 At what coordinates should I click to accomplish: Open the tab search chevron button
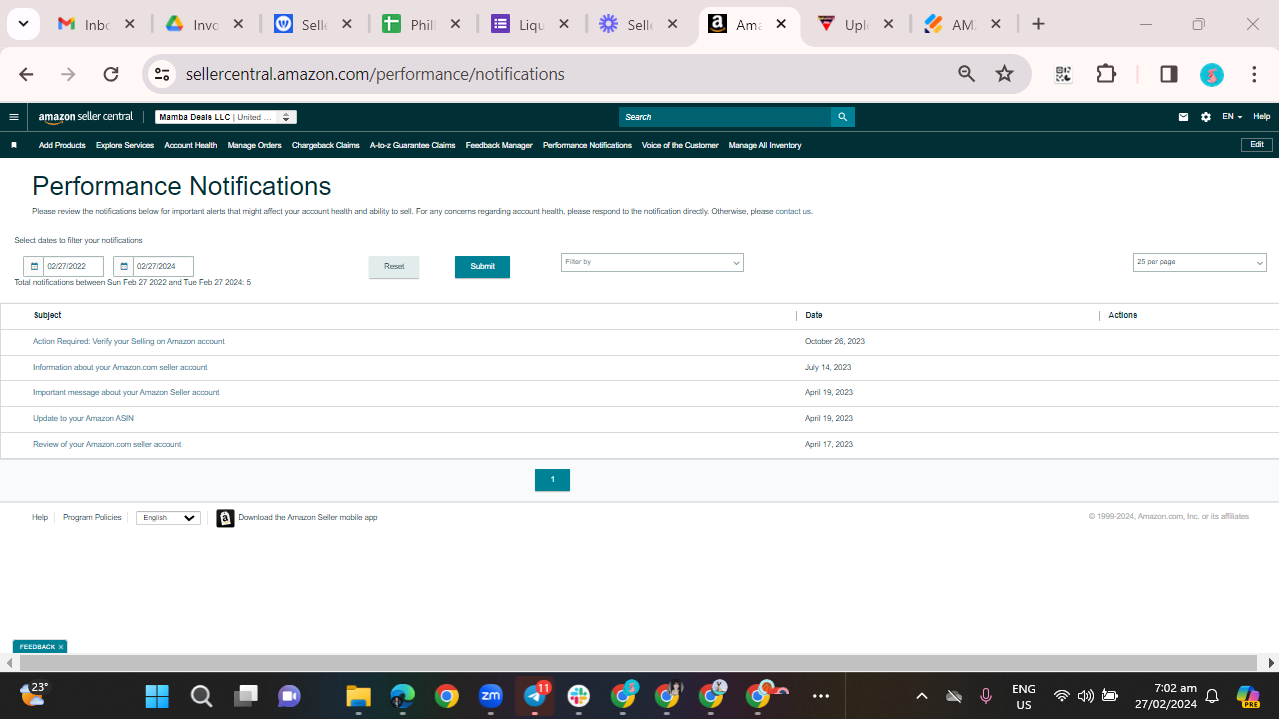point(23,24)
